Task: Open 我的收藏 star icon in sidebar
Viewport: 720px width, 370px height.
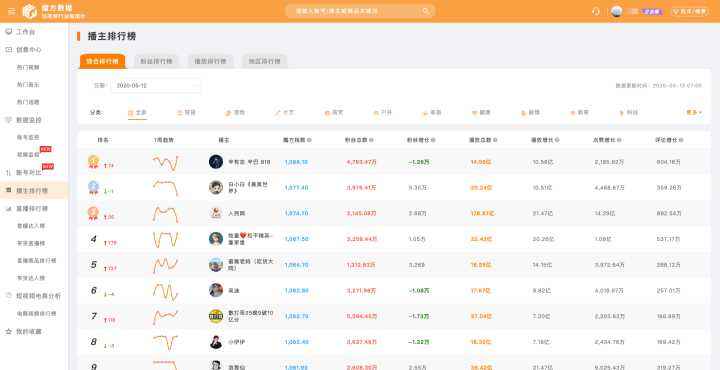Action: click(8, 331)
